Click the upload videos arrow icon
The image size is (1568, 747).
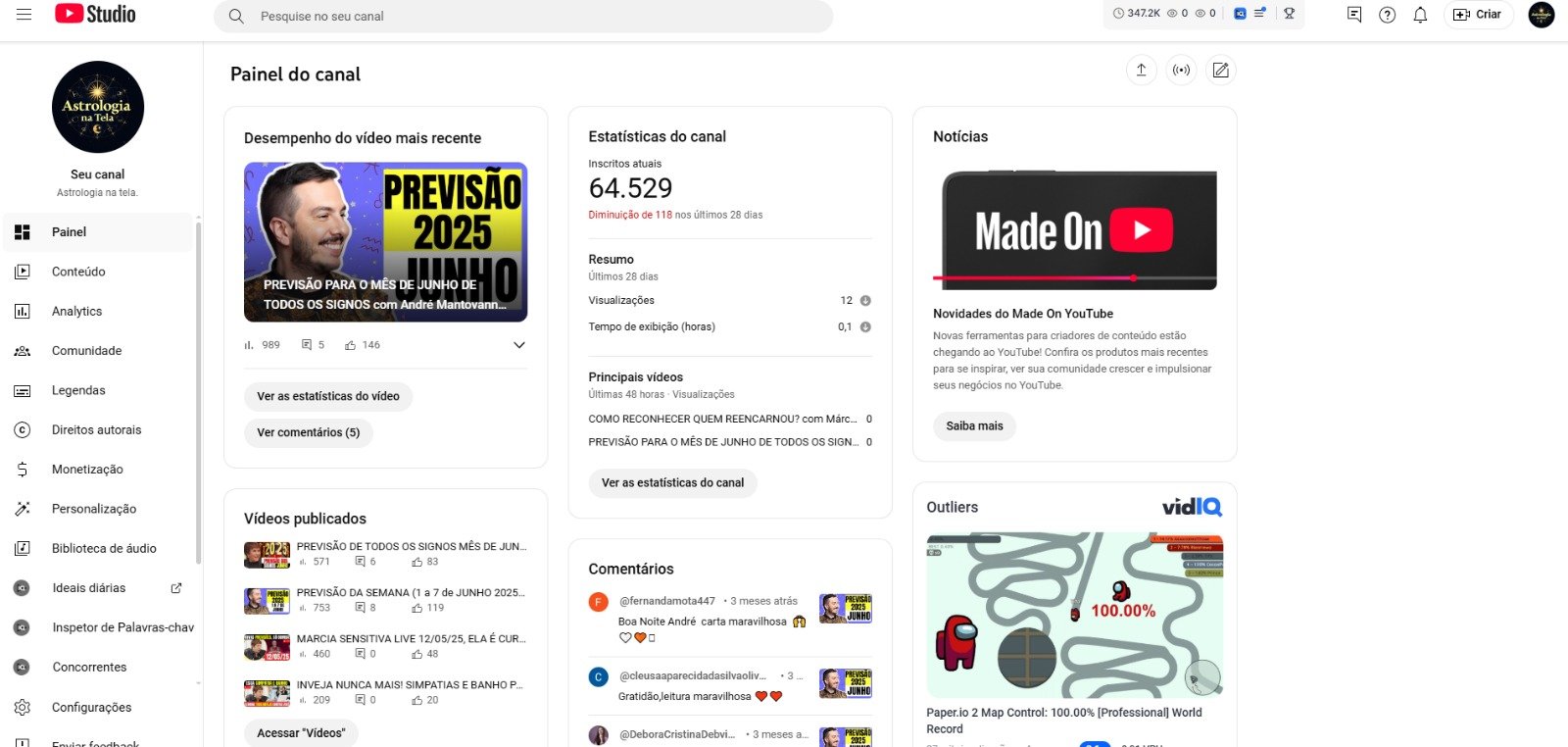coord(1141,71)
